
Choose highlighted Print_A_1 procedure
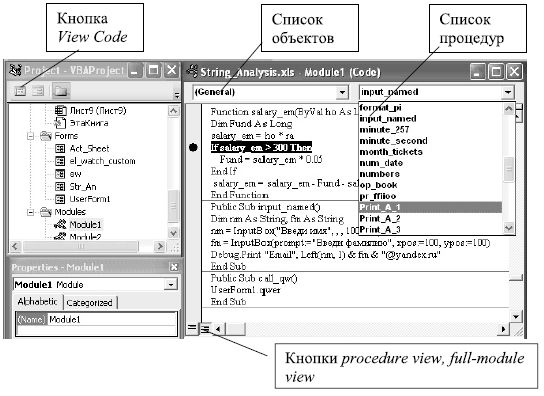pos(431,207)
